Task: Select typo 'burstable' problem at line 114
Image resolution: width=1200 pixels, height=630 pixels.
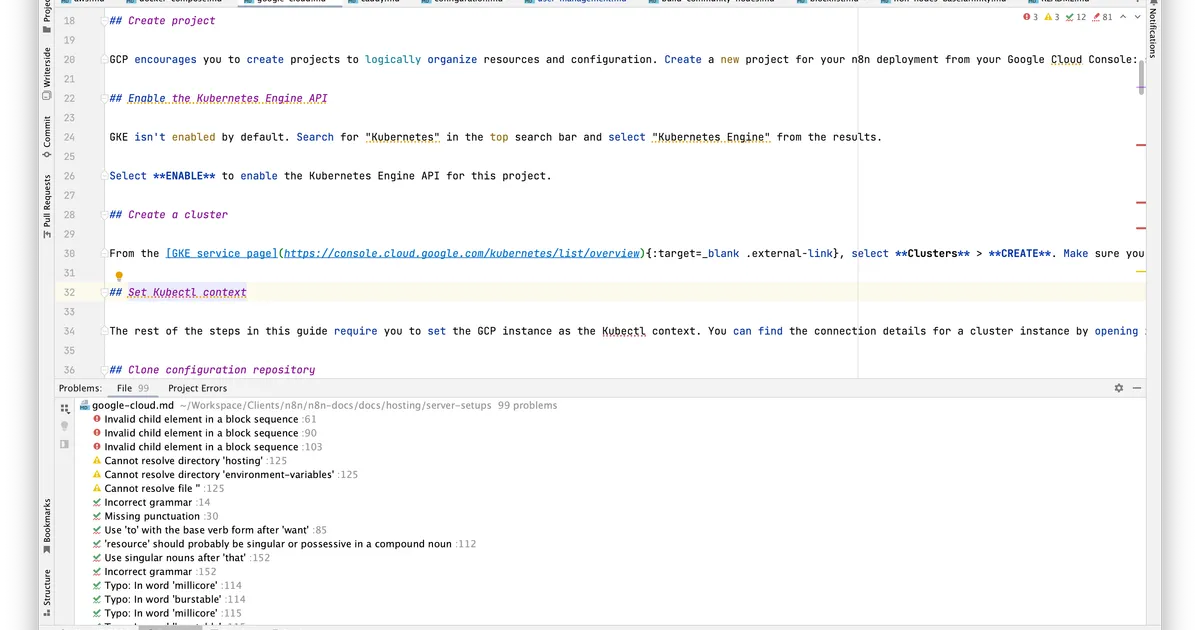Action: (169, 600)
